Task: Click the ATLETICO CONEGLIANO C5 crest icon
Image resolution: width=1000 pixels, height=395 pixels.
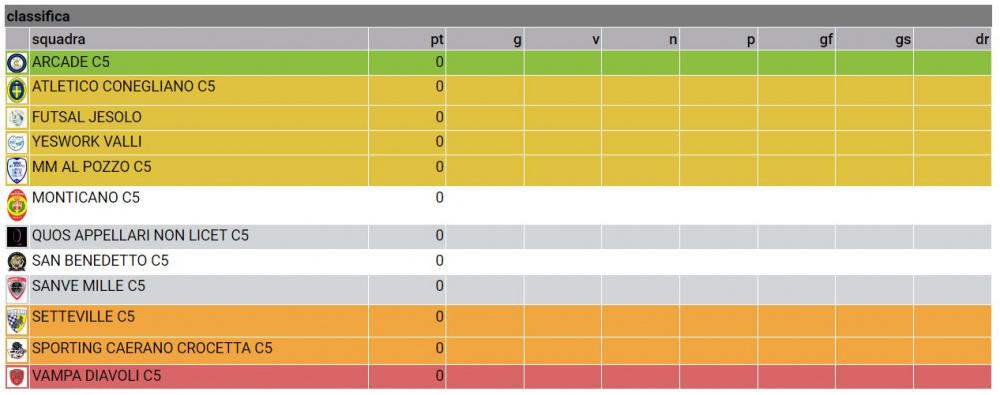Action: [17, 91]
